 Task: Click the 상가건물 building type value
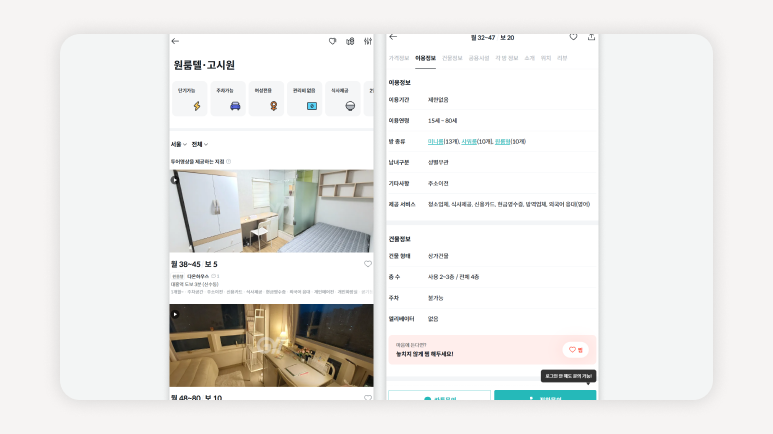tap(438, 256)
